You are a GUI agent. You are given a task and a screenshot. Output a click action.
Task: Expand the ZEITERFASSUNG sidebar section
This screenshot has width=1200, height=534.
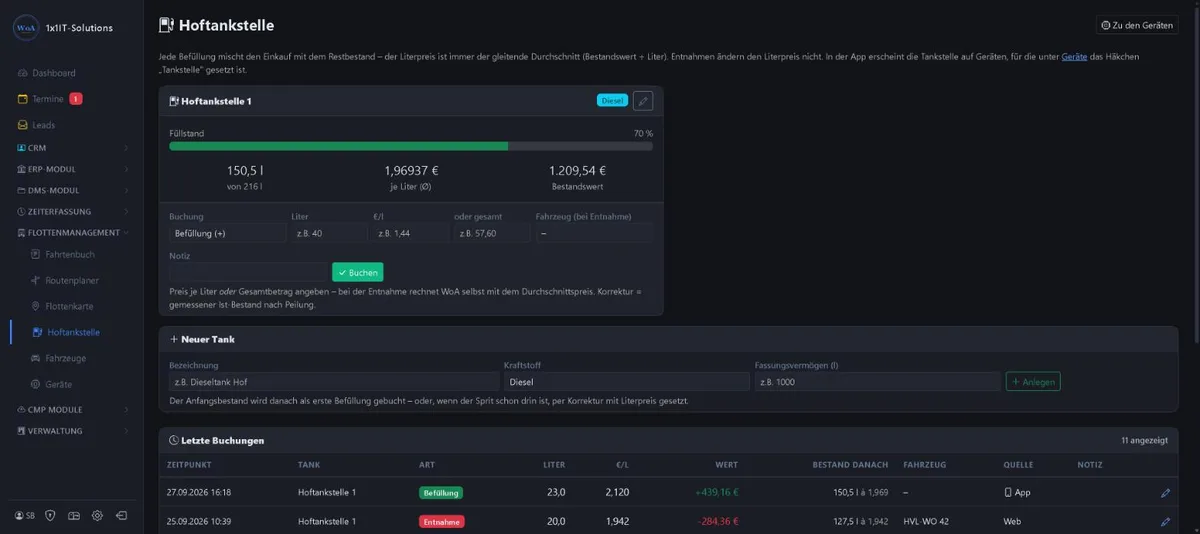(x=72, y=212)
